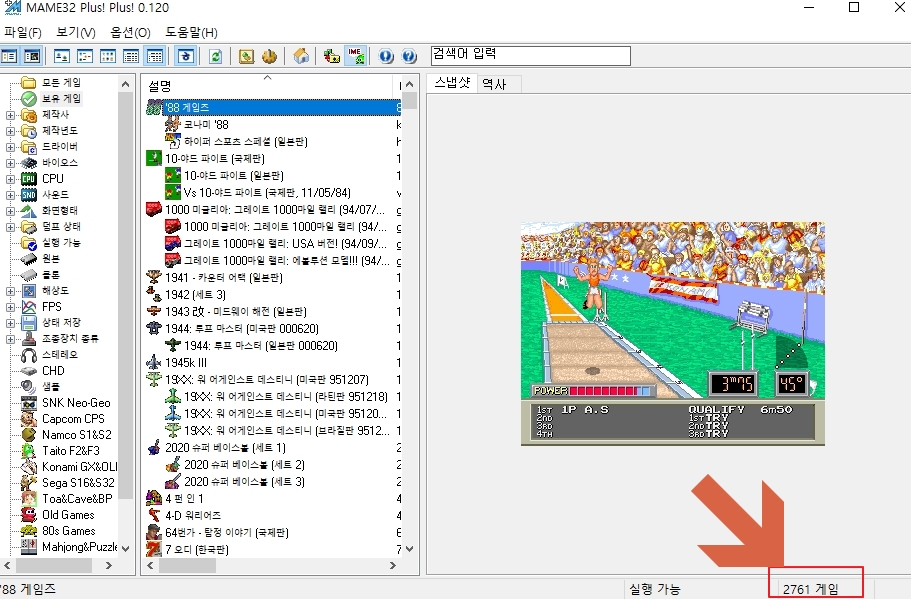The image size is (911, 599).
Task: Toggle the screenshot picture area toolbar button
Action: (x=32, y=56)
